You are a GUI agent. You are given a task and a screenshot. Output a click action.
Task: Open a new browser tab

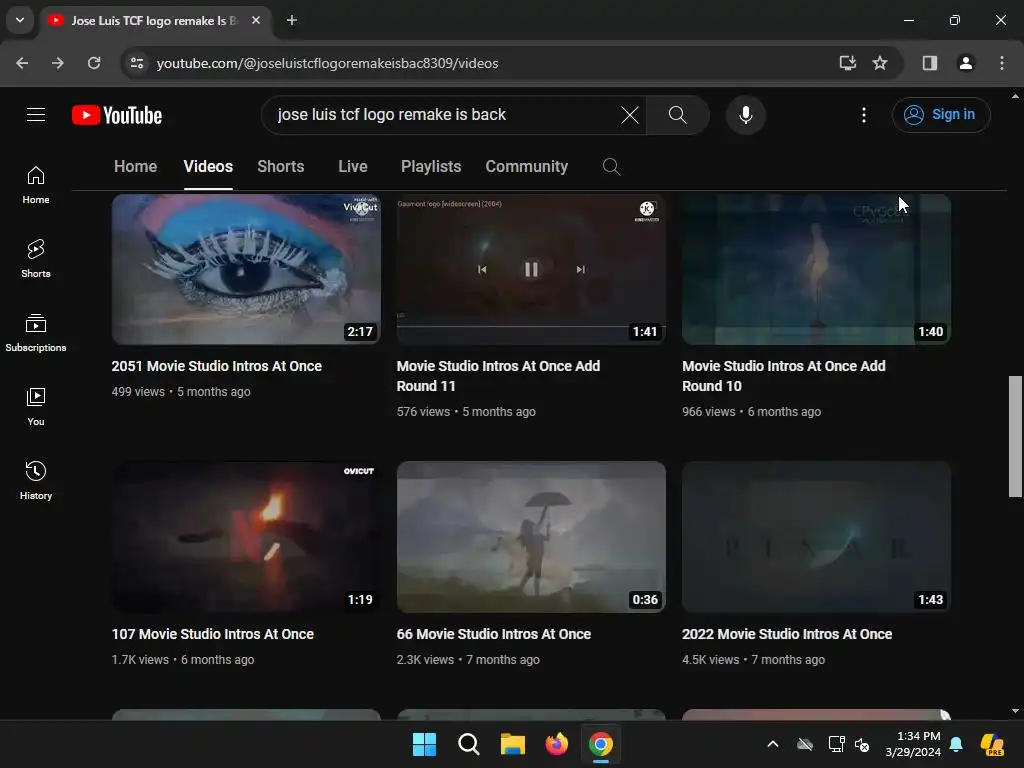click(292, 20)
